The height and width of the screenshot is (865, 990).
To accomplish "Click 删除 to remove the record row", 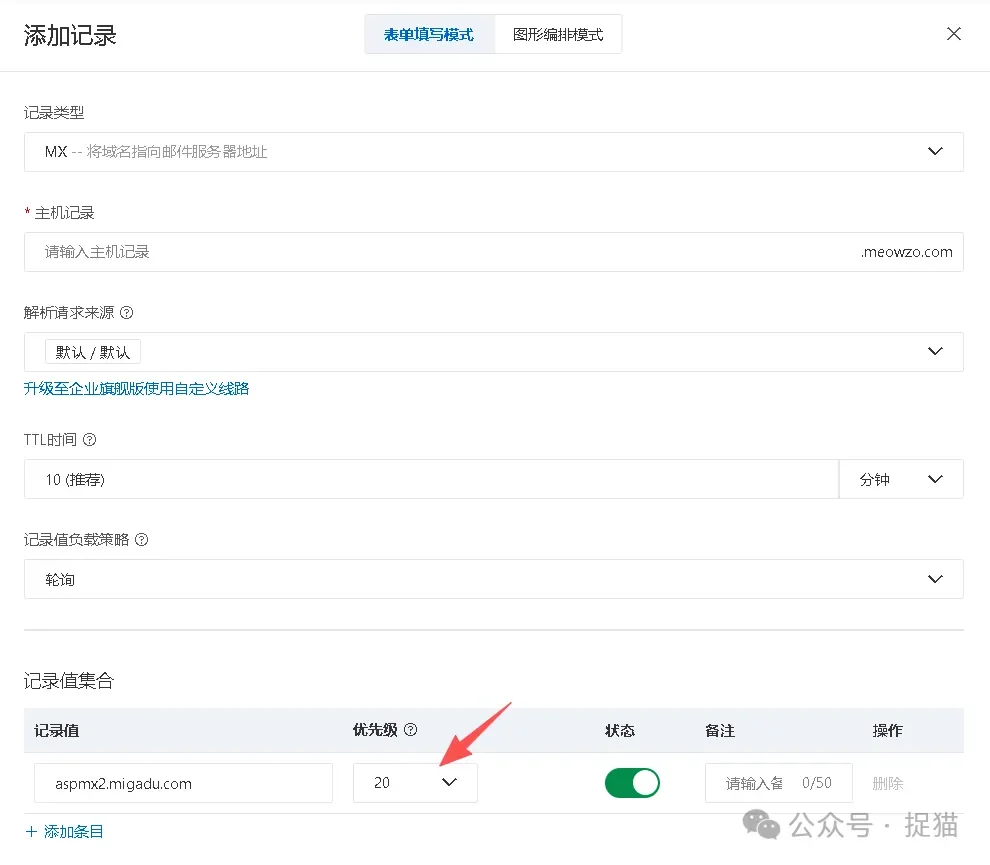I will pos(887,783).
